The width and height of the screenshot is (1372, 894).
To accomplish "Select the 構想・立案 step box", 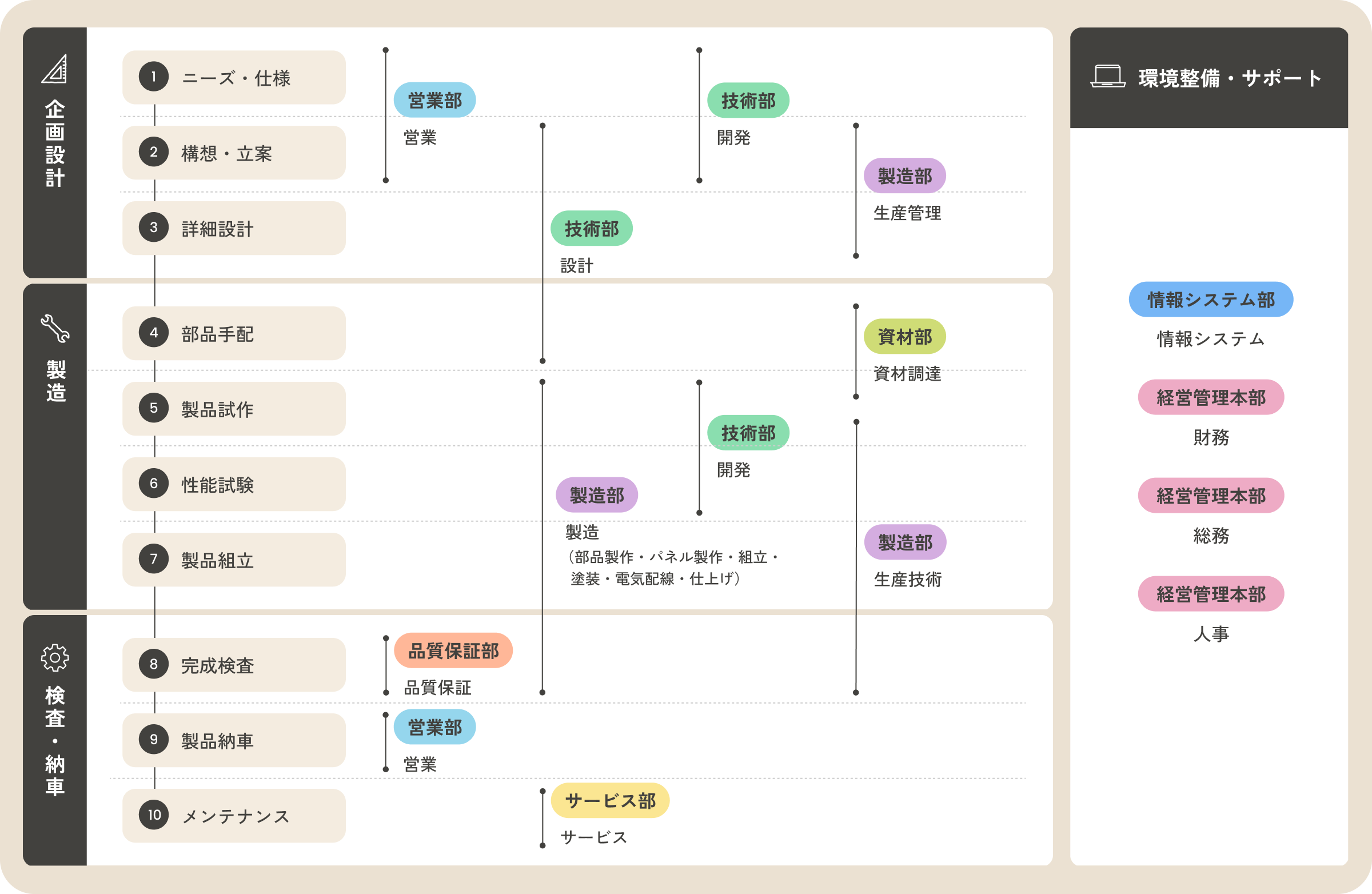I will click(x=233, y=153).
